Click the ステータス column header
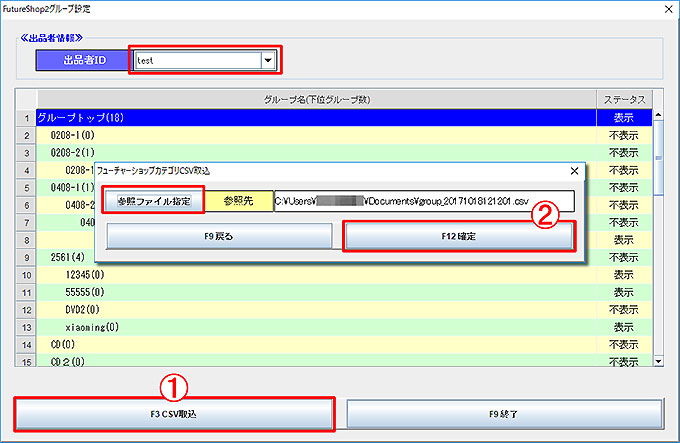 tap(623, 99)
